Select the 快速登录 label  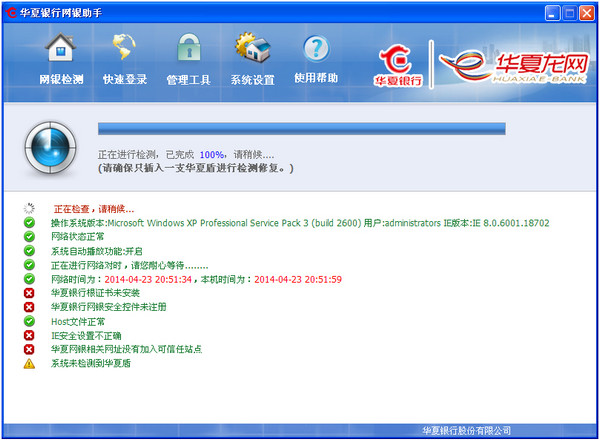tap(125, 79)
